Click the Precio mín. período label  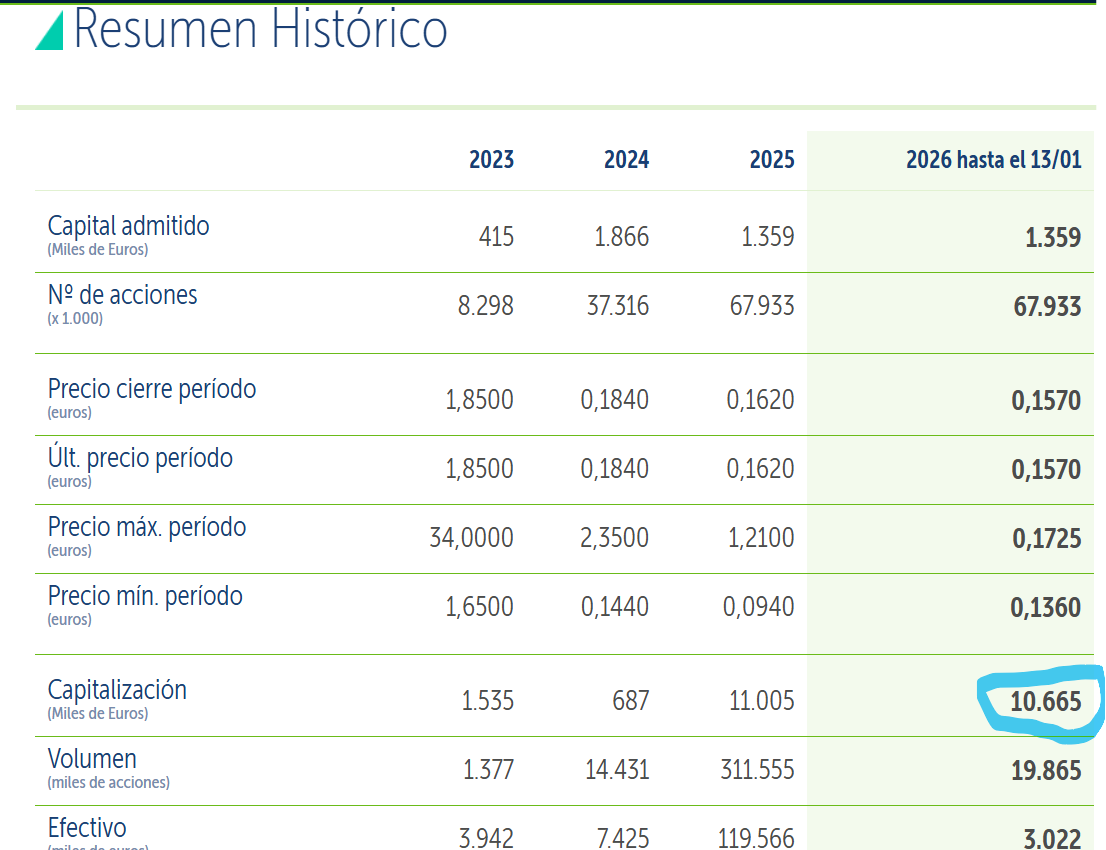pos(145,597)
